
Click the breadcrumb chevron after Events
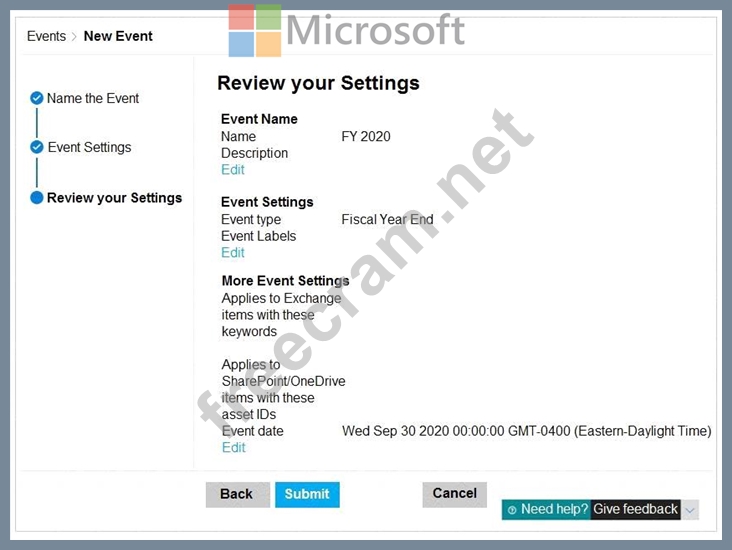click(x=74, y=37)
